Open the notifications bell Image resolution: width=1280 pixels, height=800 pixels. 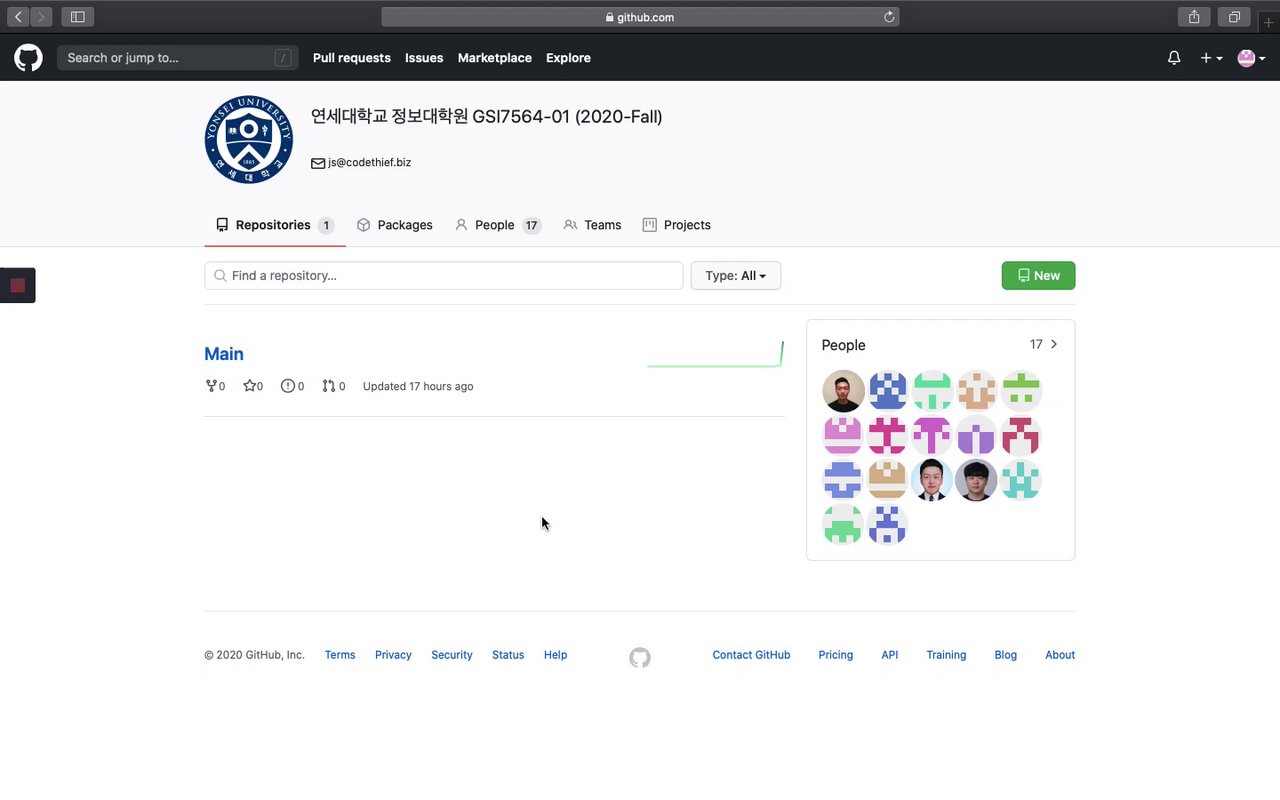click(1174, 58)
